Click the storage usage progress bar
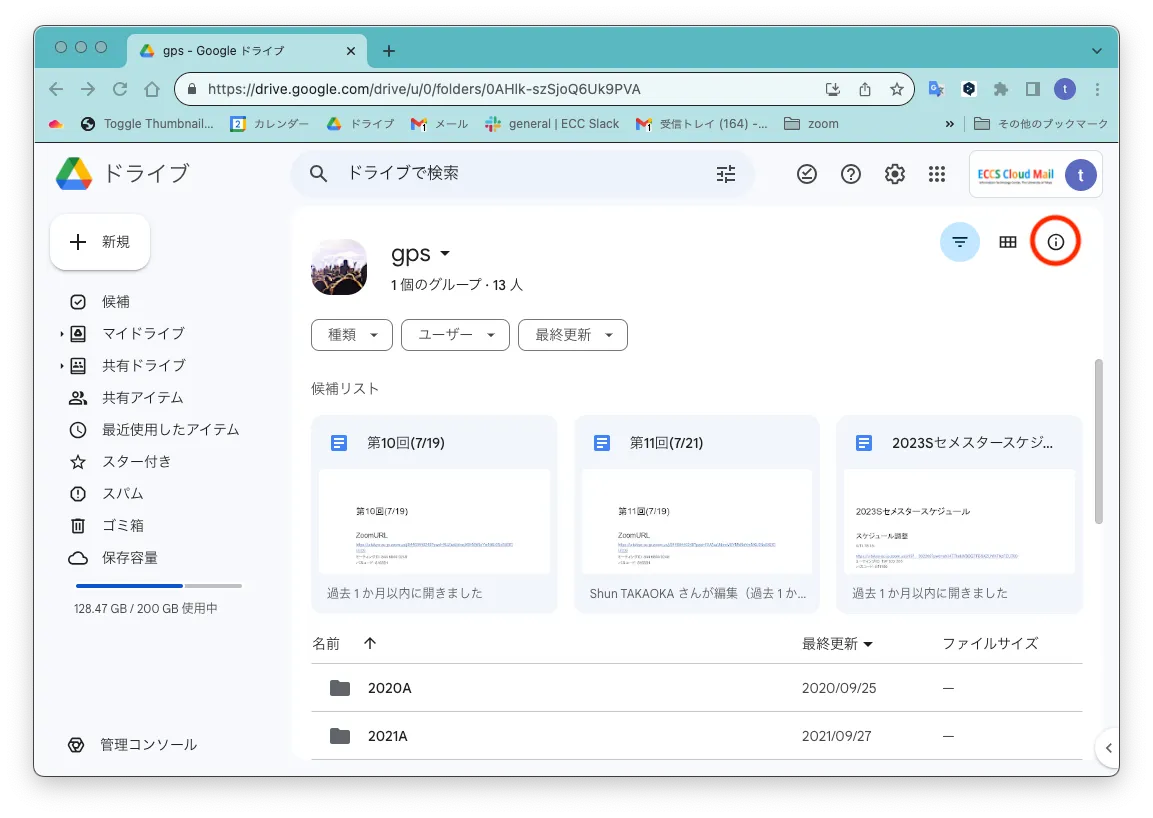The image size is (1153, 818). (158, 586)
